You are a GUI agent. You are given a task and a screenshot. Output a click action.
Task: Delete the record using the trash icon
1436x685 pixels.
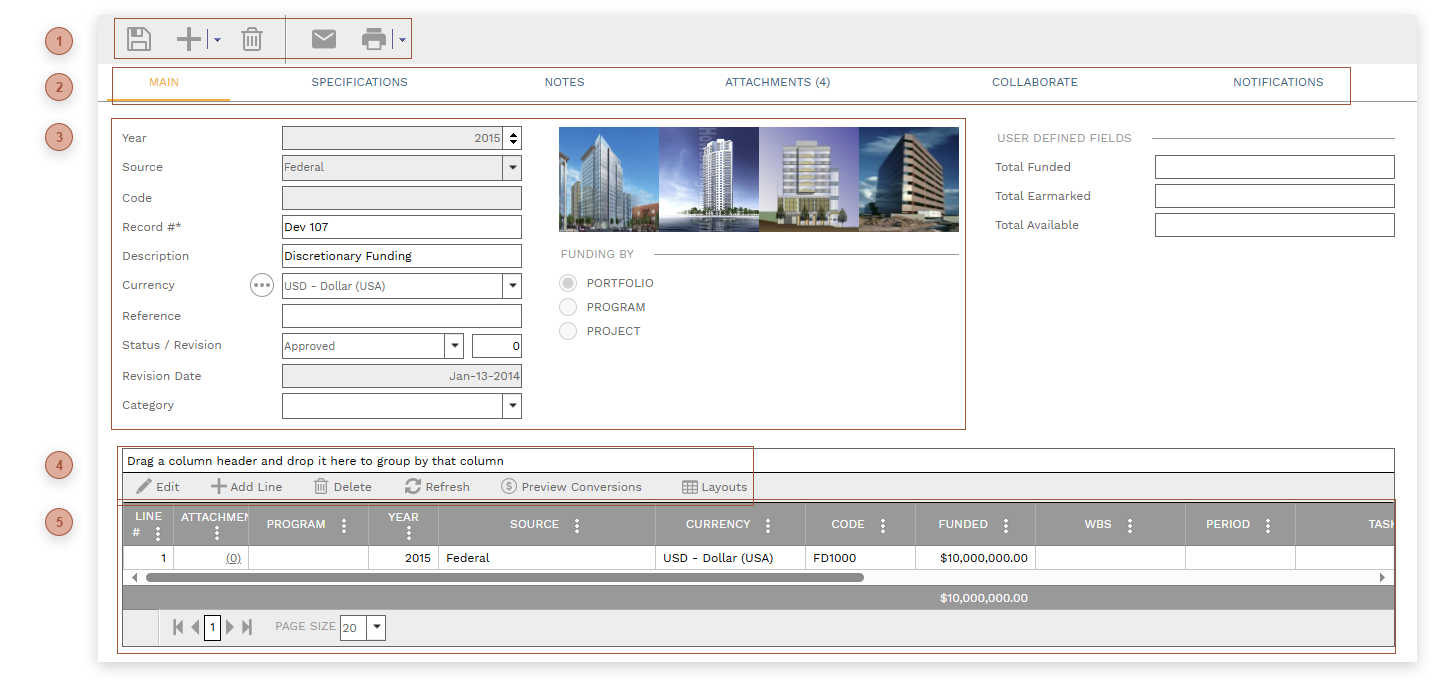(252, 39)
